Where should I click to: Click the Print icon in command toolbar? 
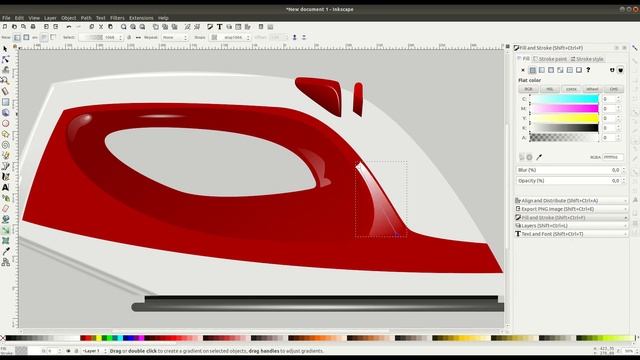click(33, 27)
